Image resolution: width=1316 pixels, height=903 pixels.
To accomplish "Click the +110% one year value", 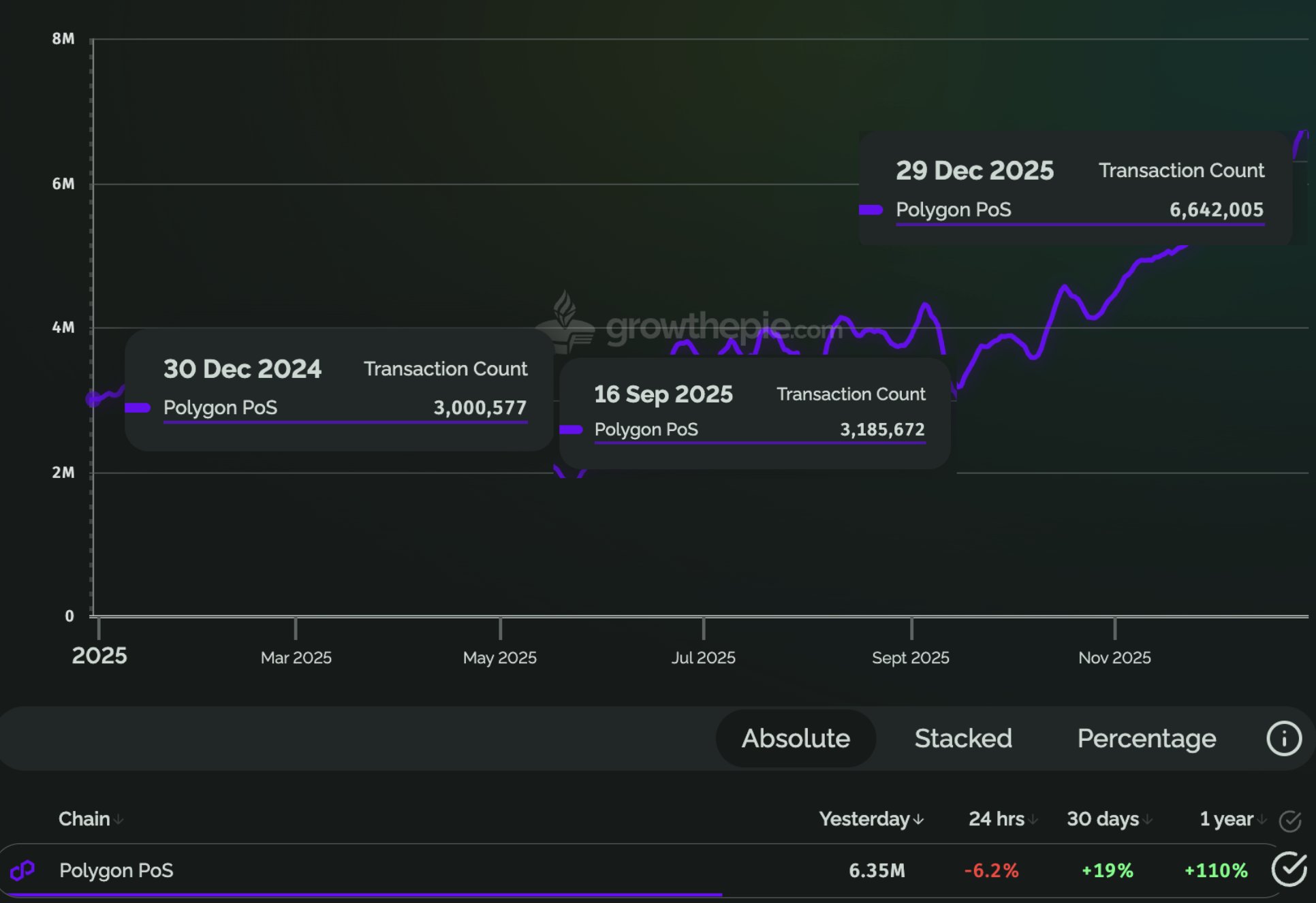I will pos(1215,870).
